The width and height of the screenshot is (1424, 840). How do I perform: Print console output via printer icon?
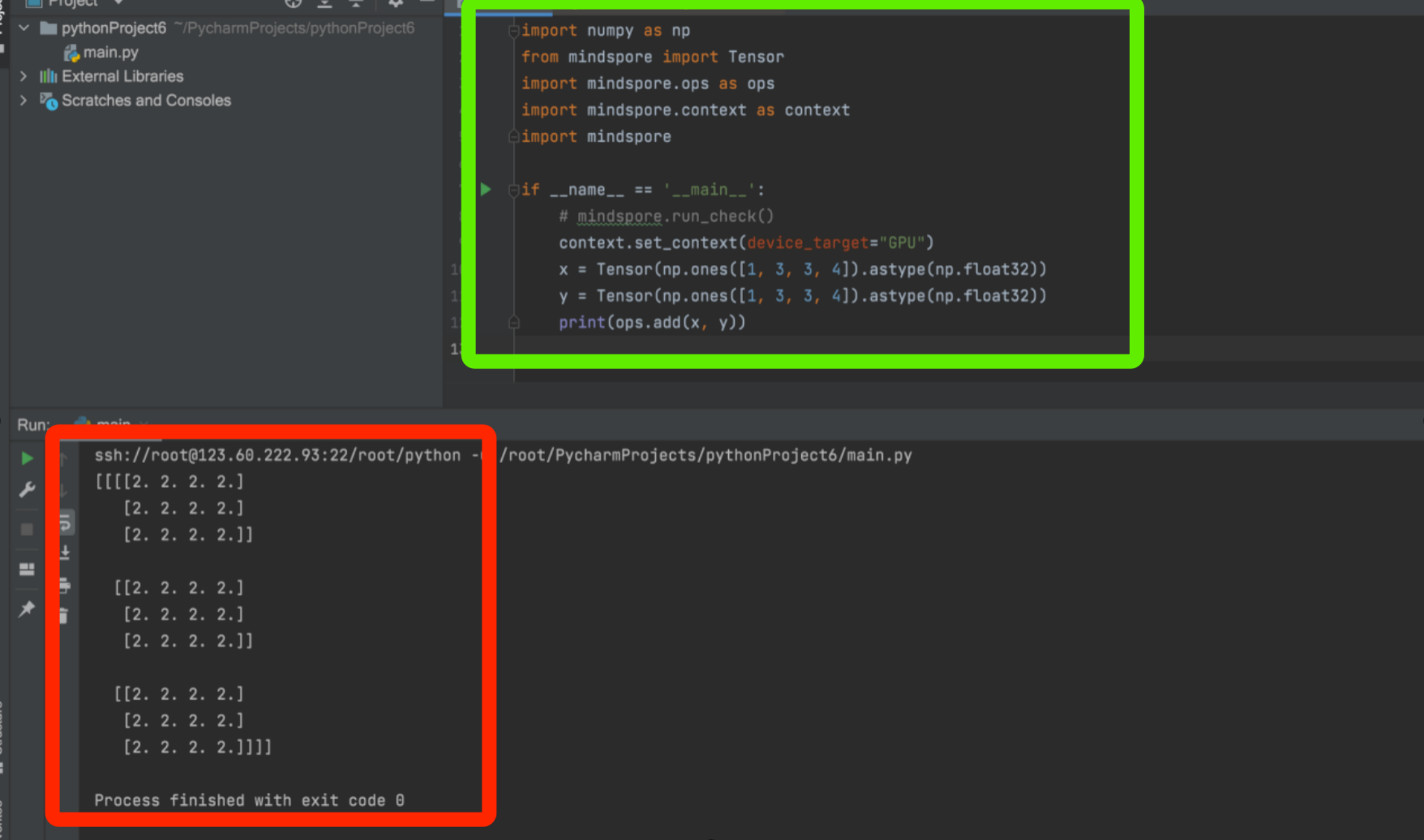[x=65, y=584]
